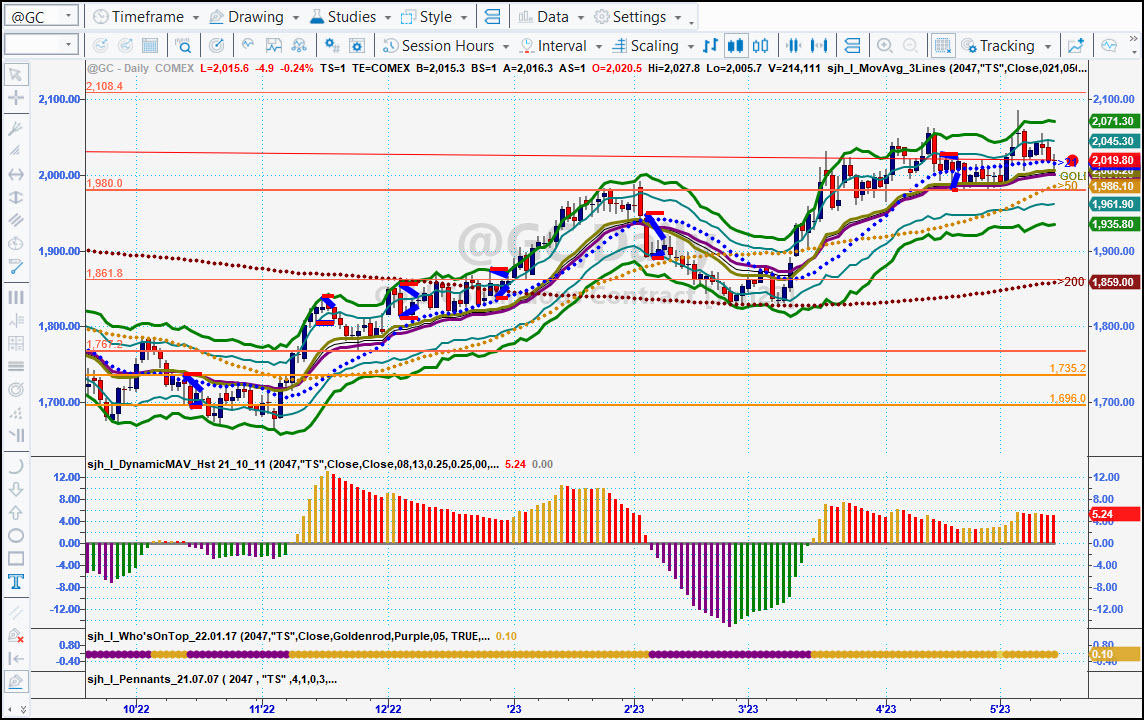Click the data window magnifier icon
The width and height of the screenshot is (1144, 720).
183,46
